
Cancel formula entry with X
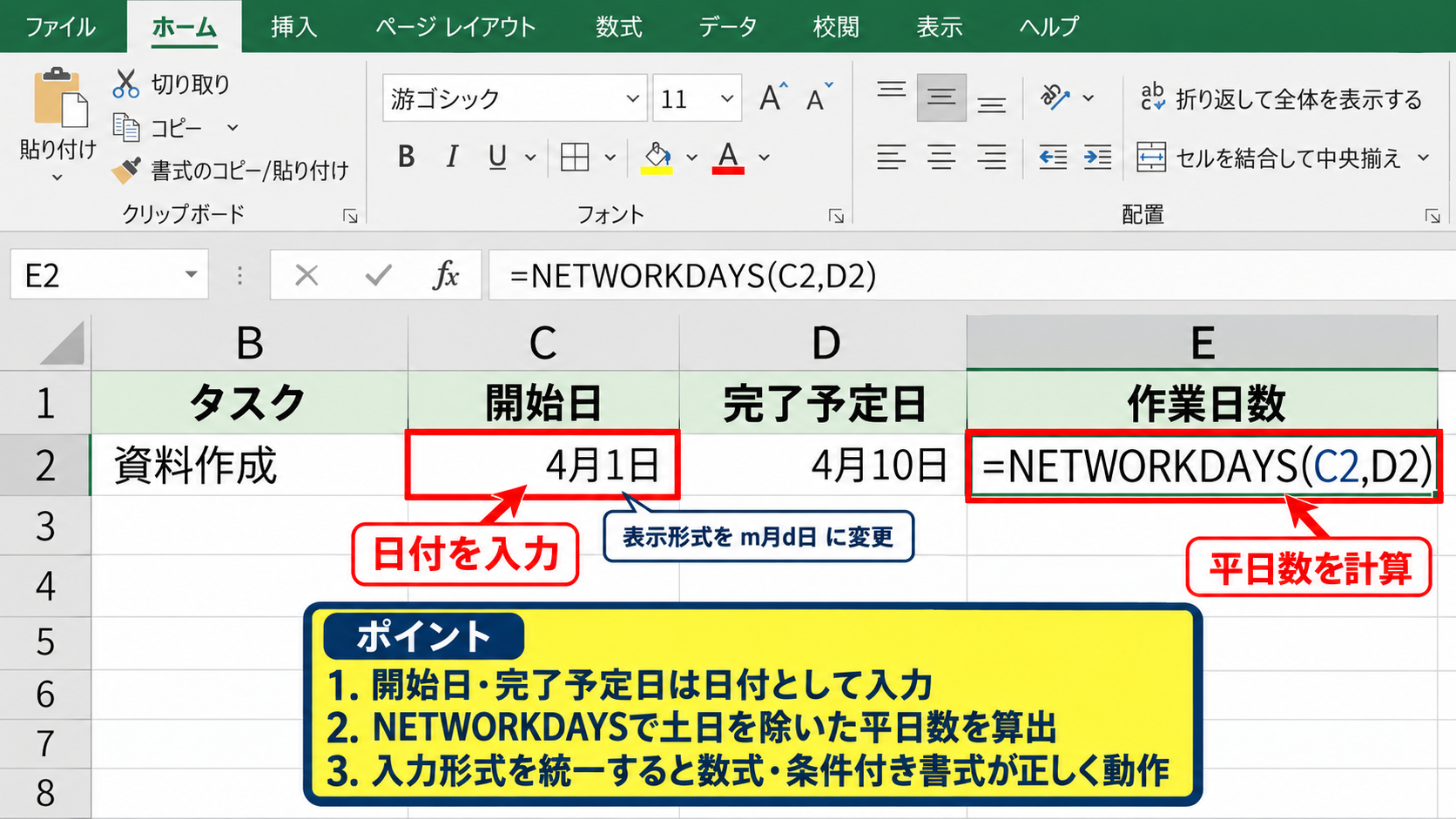point(307,276)
